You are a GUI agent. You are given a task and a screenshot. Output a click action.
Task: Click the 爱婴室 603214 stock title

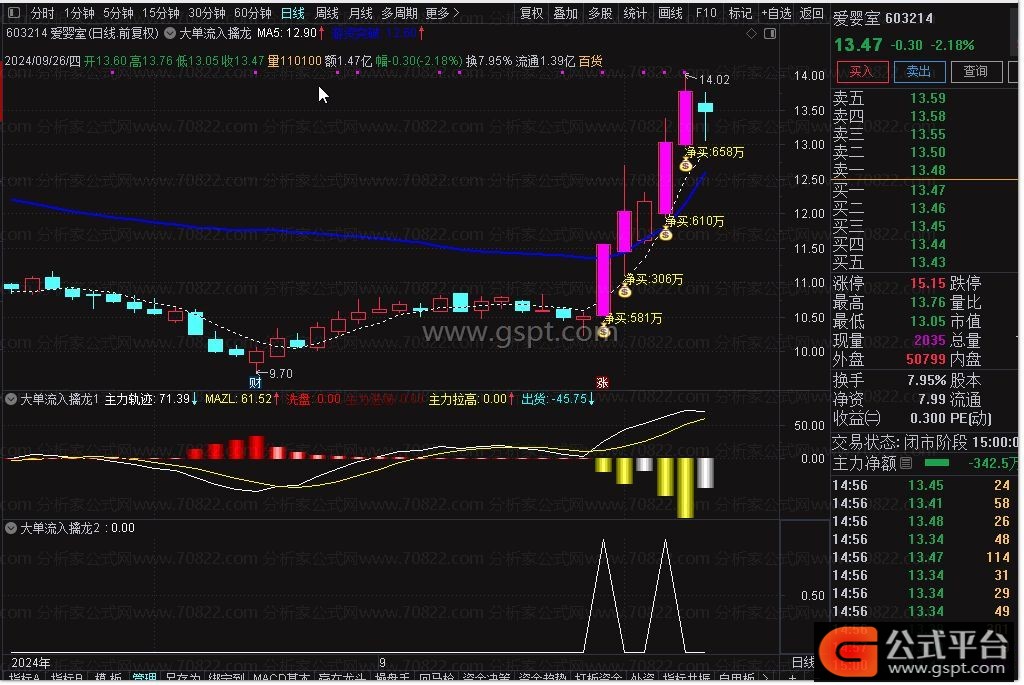click(x=883, y=18)
